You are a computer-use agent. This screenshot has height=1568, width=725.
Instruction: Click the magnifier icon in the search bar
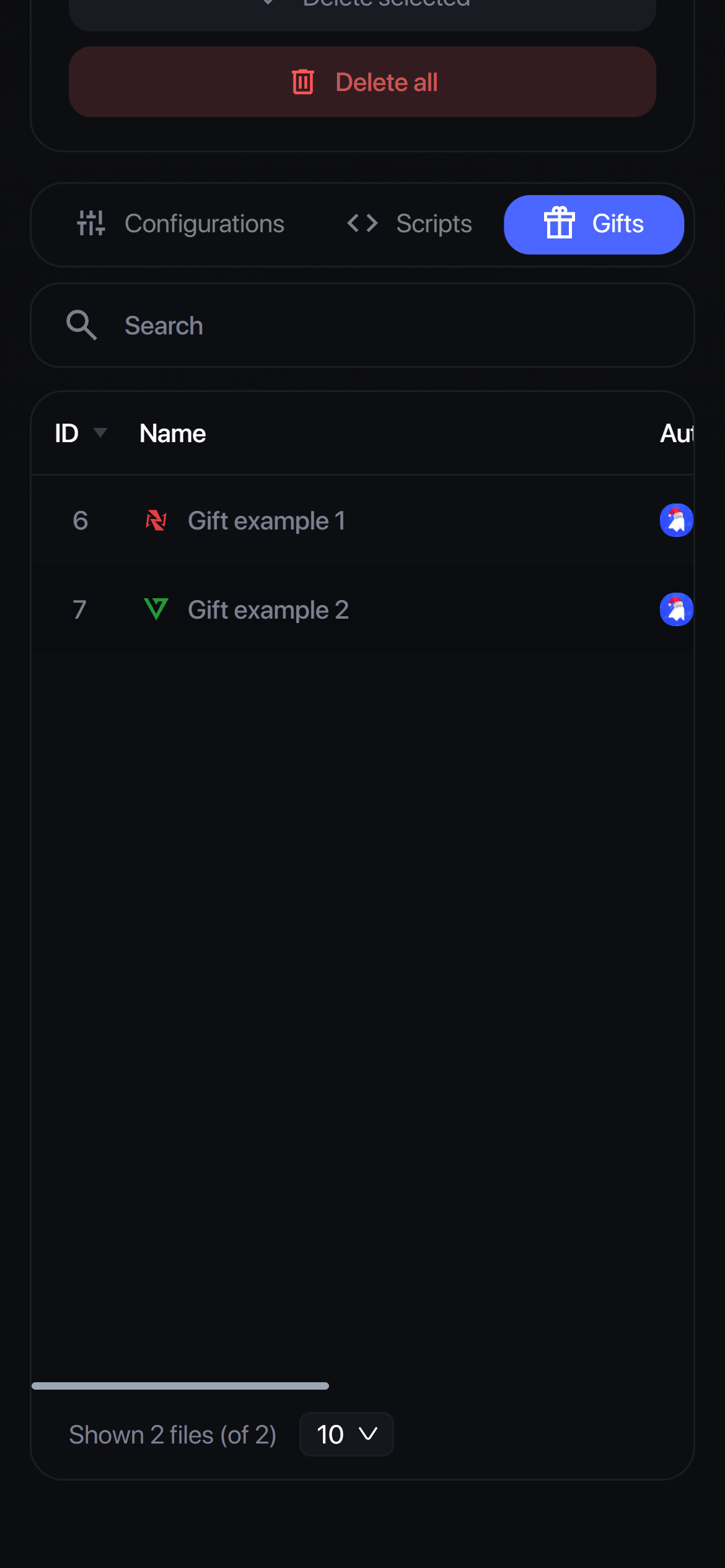point(81,324)
